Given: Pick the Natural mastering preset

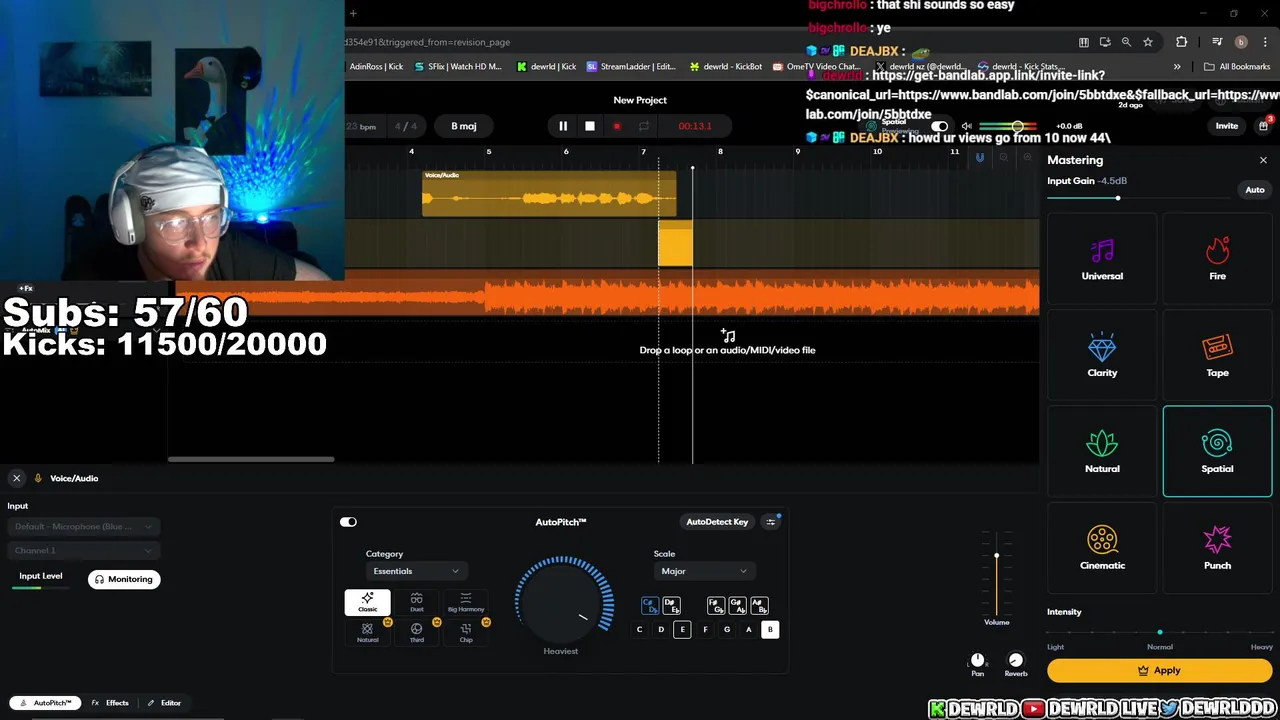Looking at the screenshot, I should pos(1102,451).
